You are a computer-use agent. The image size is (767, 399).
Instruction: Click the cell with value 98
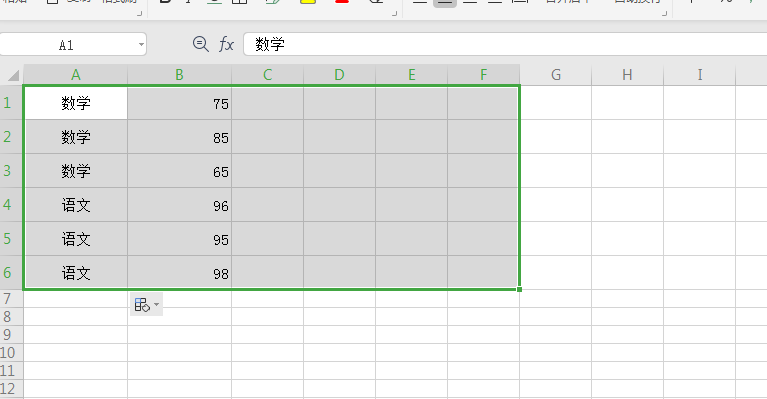point(180,272)
